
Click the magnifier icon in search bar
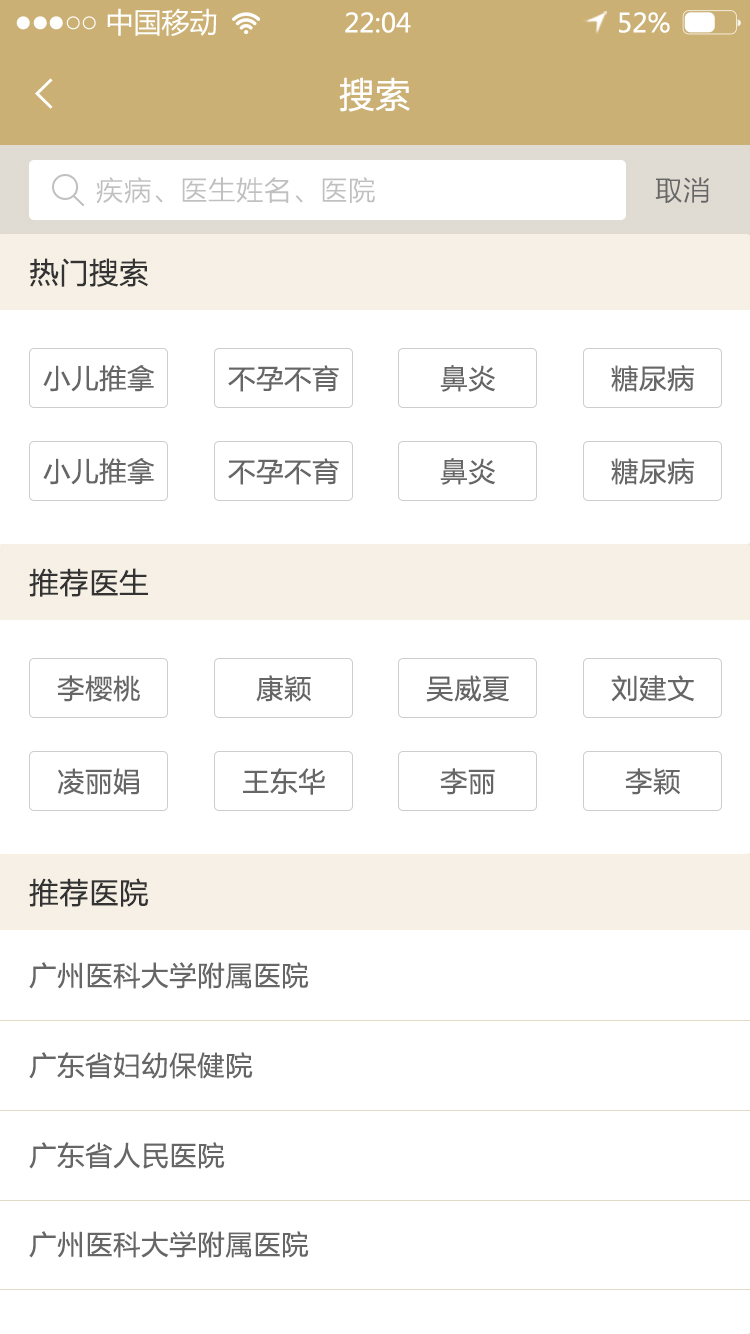pyautogui.click(x=67, y=189)
